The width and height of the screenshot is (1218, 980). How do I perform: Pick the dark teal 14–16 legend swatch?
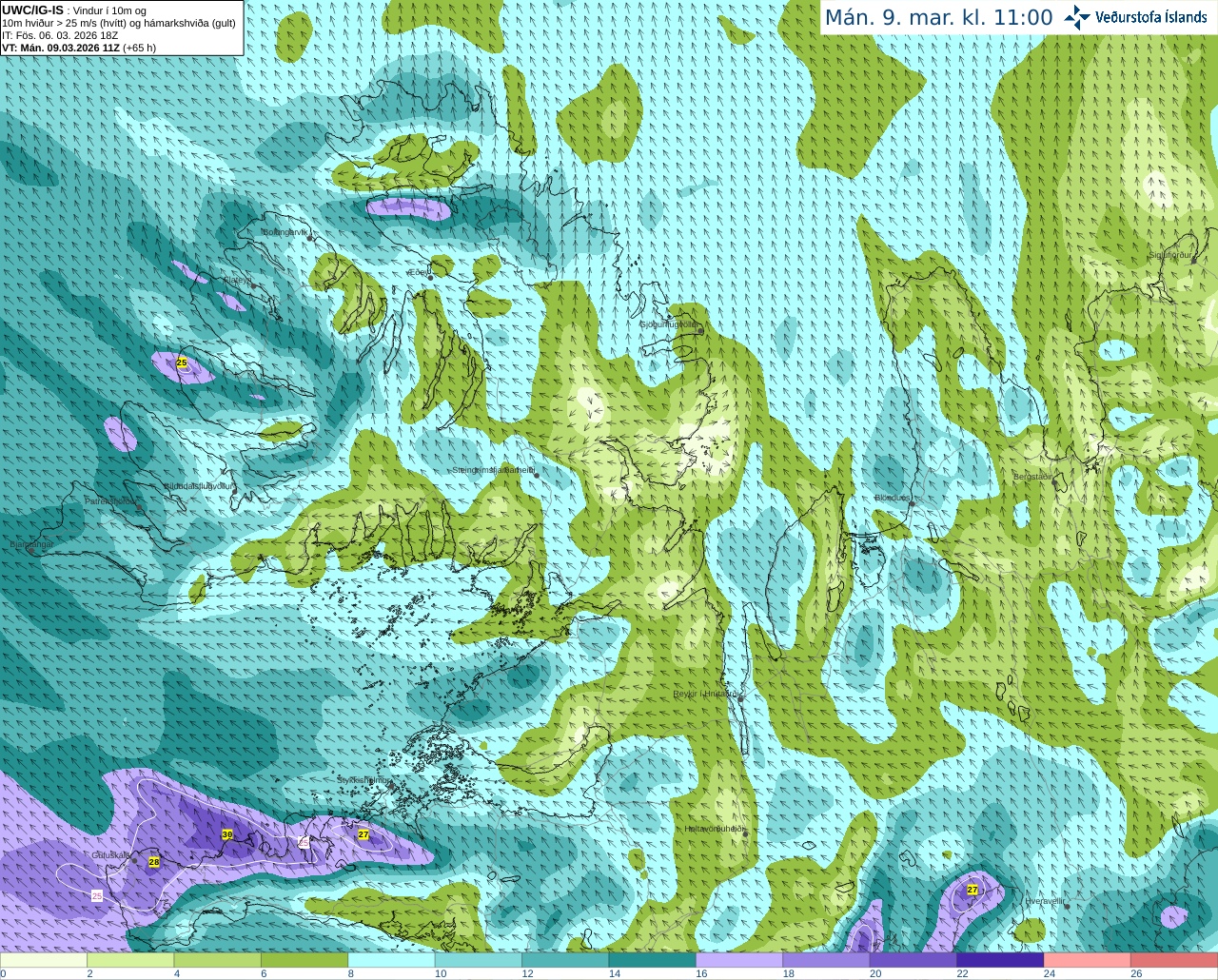click(653, 960)
